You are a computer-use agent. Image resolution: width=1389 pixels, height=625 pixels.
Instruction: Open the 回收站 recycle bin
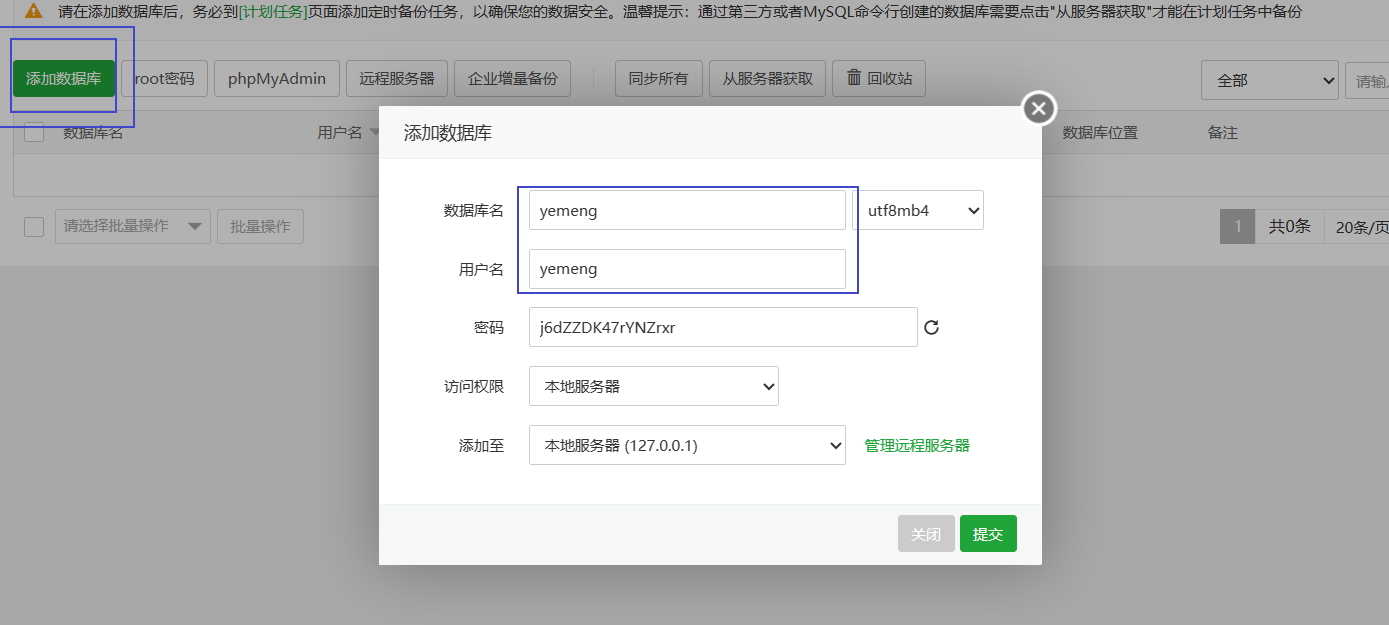[879, 78]
